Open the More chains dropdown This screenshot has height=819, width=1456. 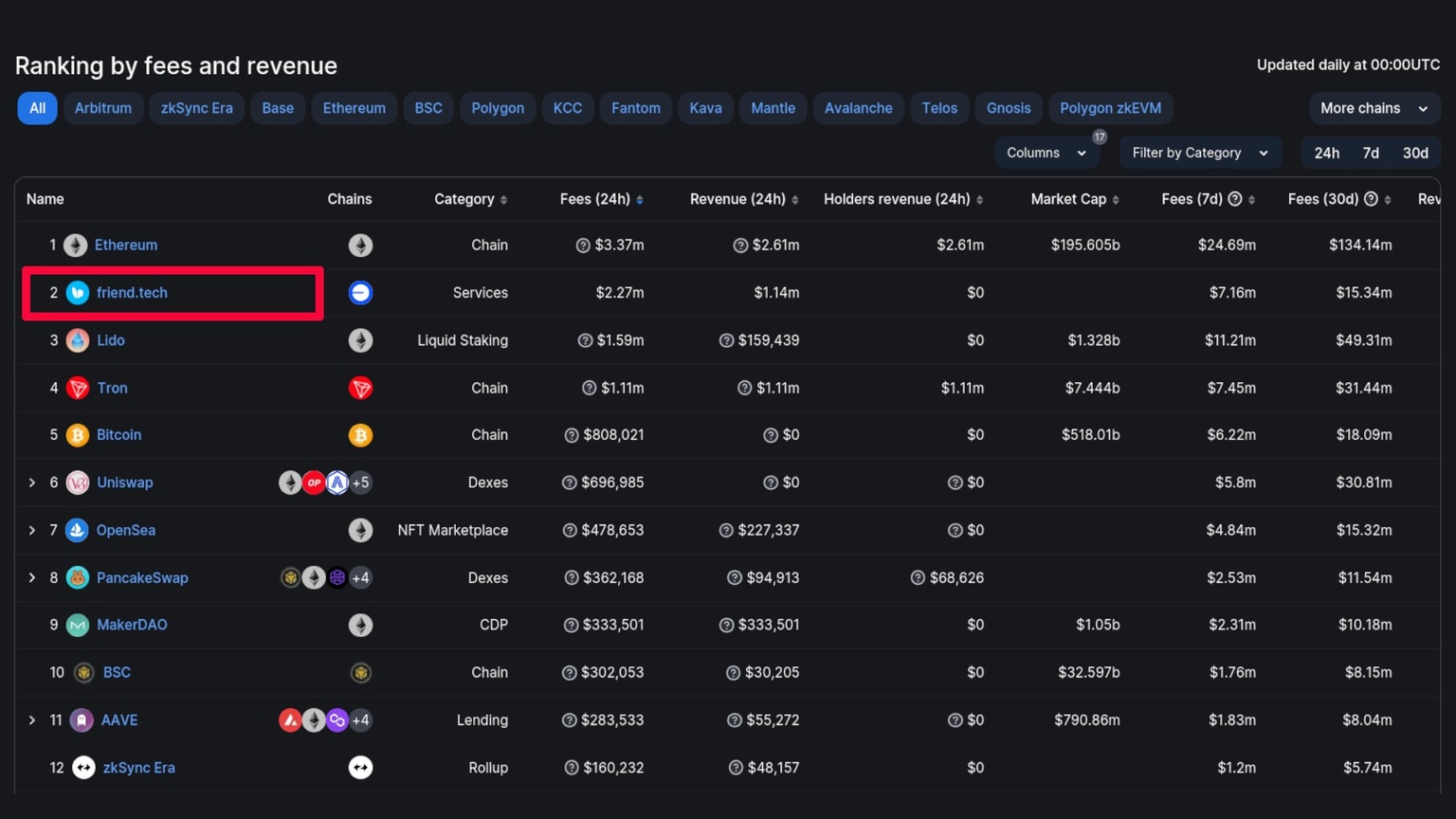pyautogui.click(x=1374, y=108)
